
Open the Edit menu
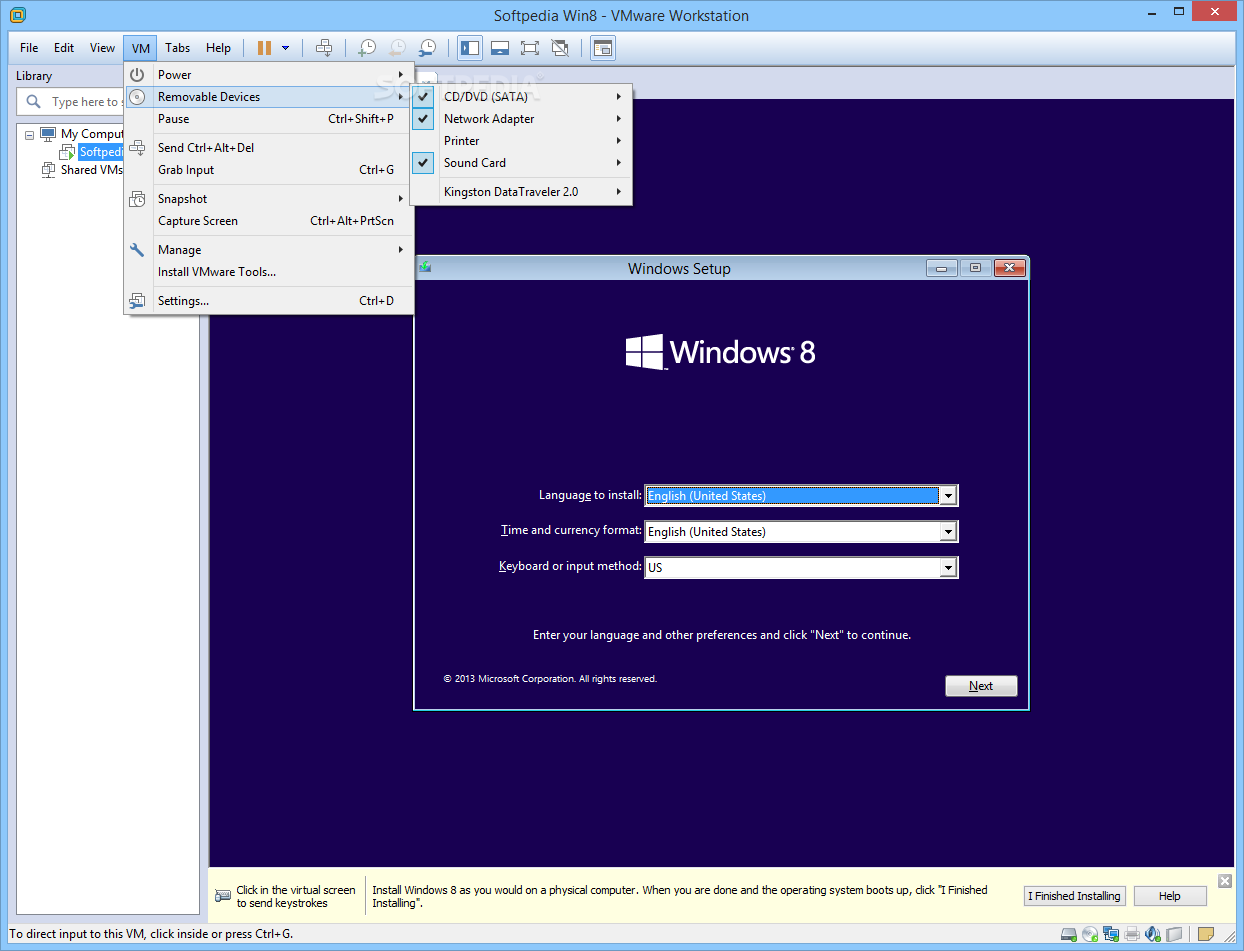[x=64, y=48]
